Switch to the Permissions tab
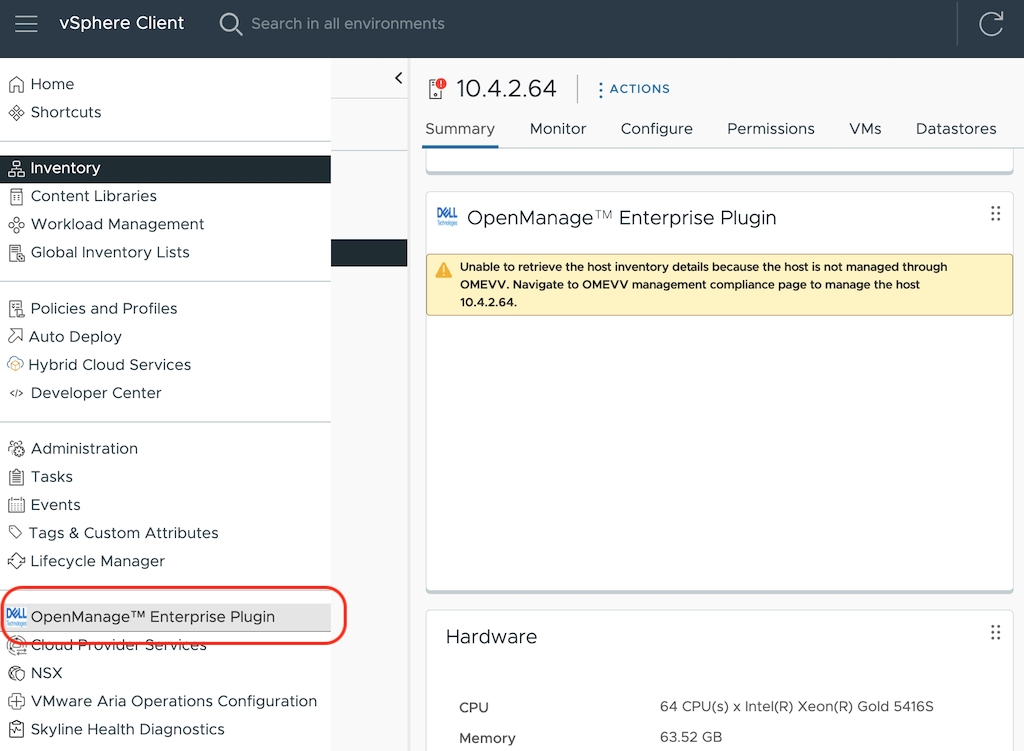This screenshot has height=751, width=1024. (771, 129)
